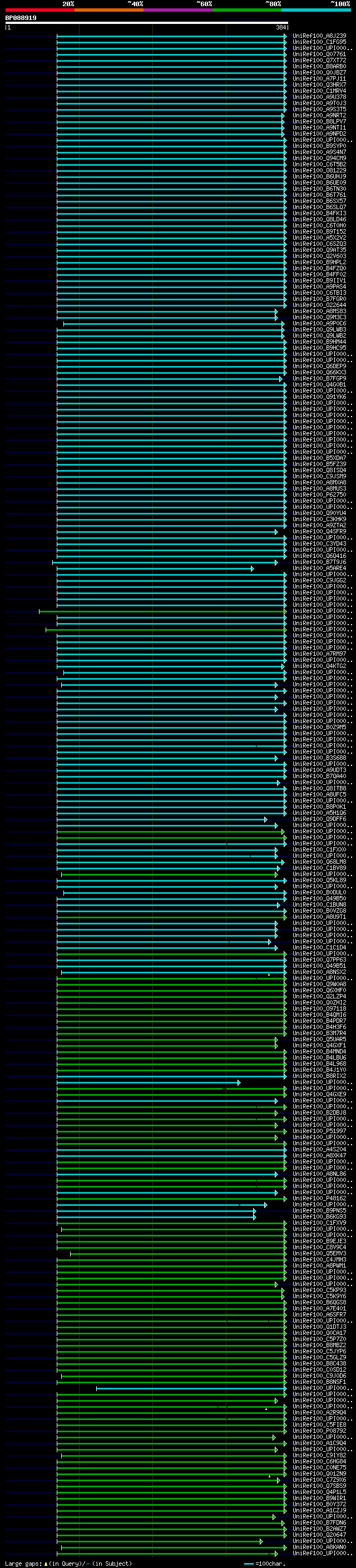Select the UniRef100_B4FKI3 label

tap(319, 214)
